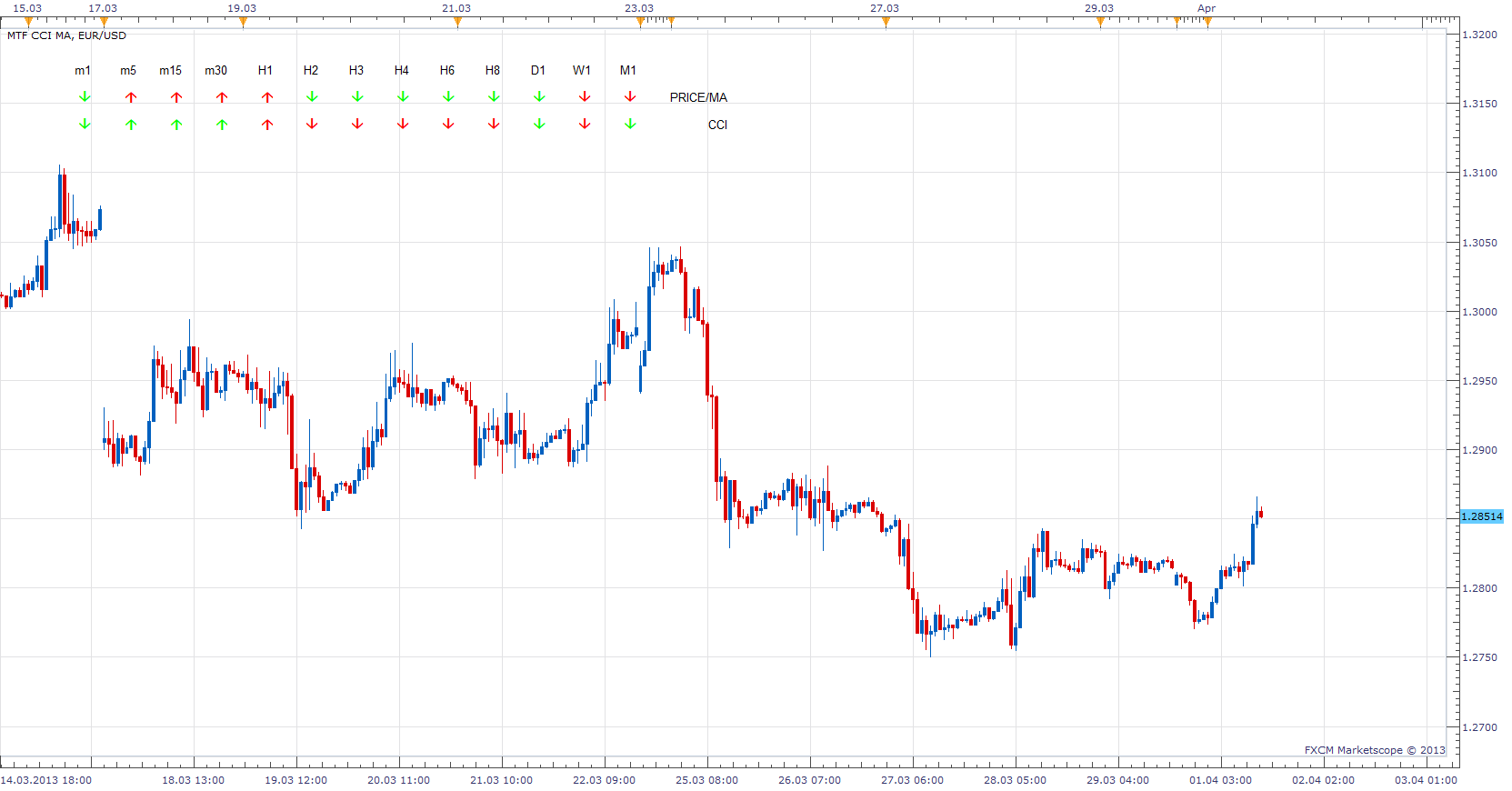
Task: Click the PRICE/MA arrow under W1
Action: (x=585, y=97)
